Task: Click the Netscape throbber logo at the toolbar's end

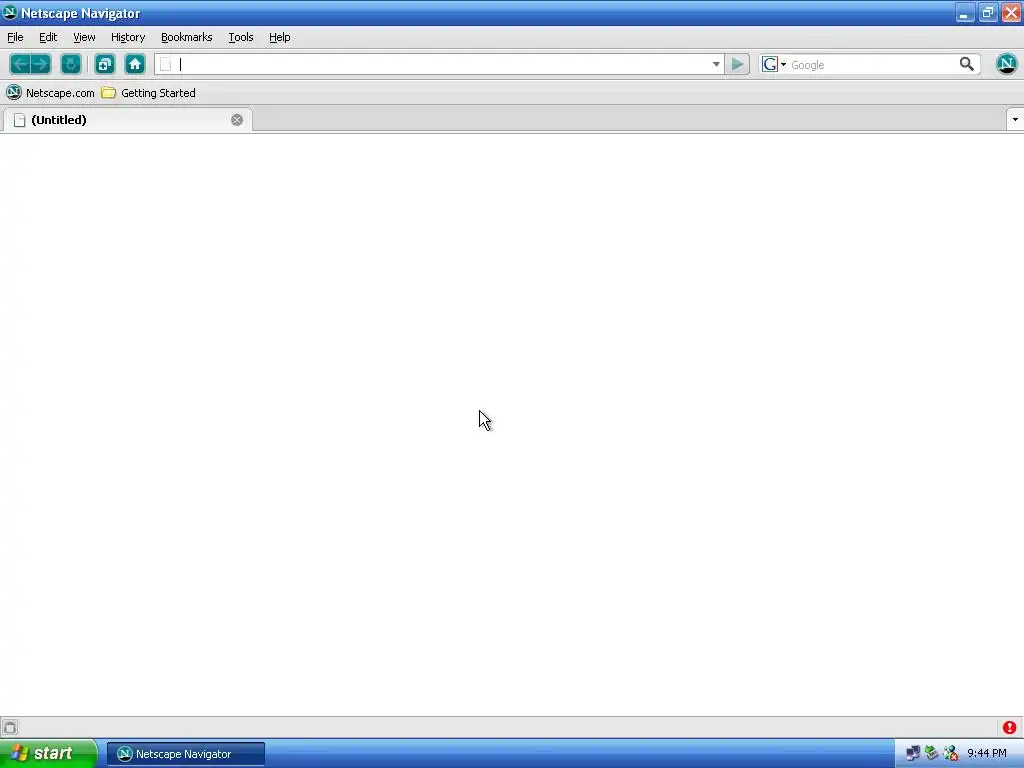Action: pos(1006,64)
